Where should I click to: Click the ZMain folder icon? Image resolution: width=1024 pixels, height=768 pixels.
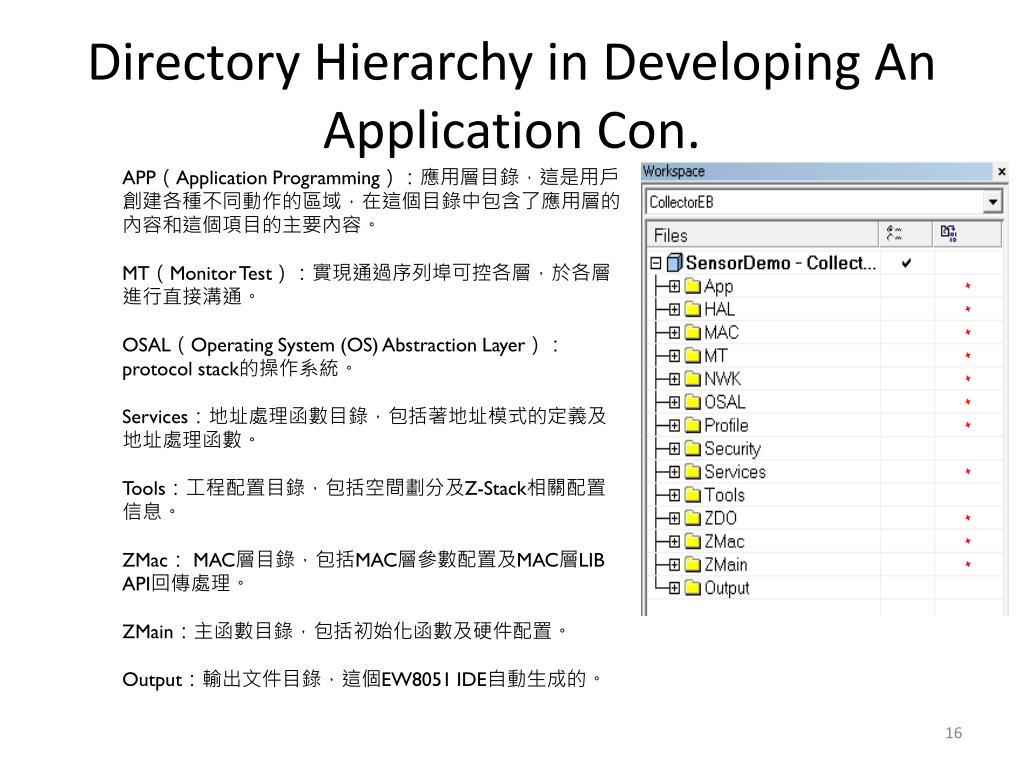692,565
